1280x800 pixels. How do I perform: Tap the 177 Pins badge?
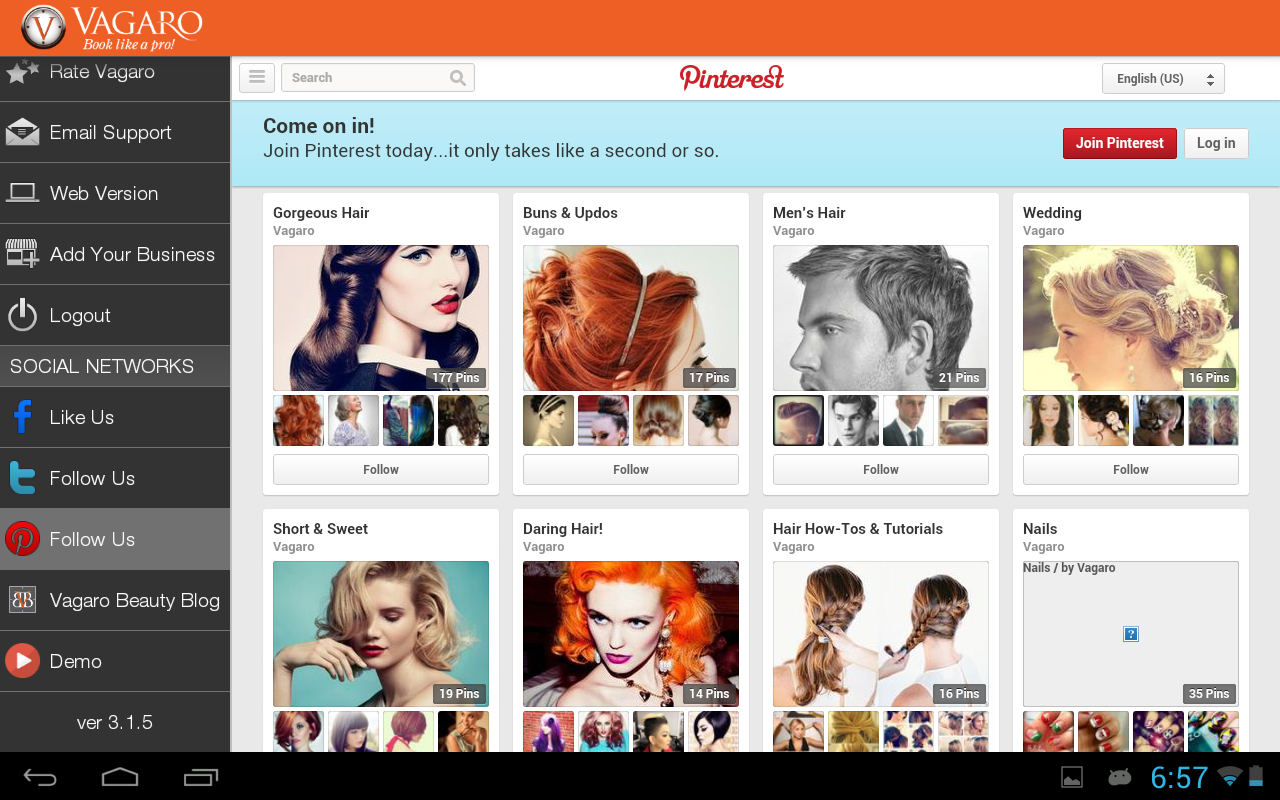click(456, 378)
